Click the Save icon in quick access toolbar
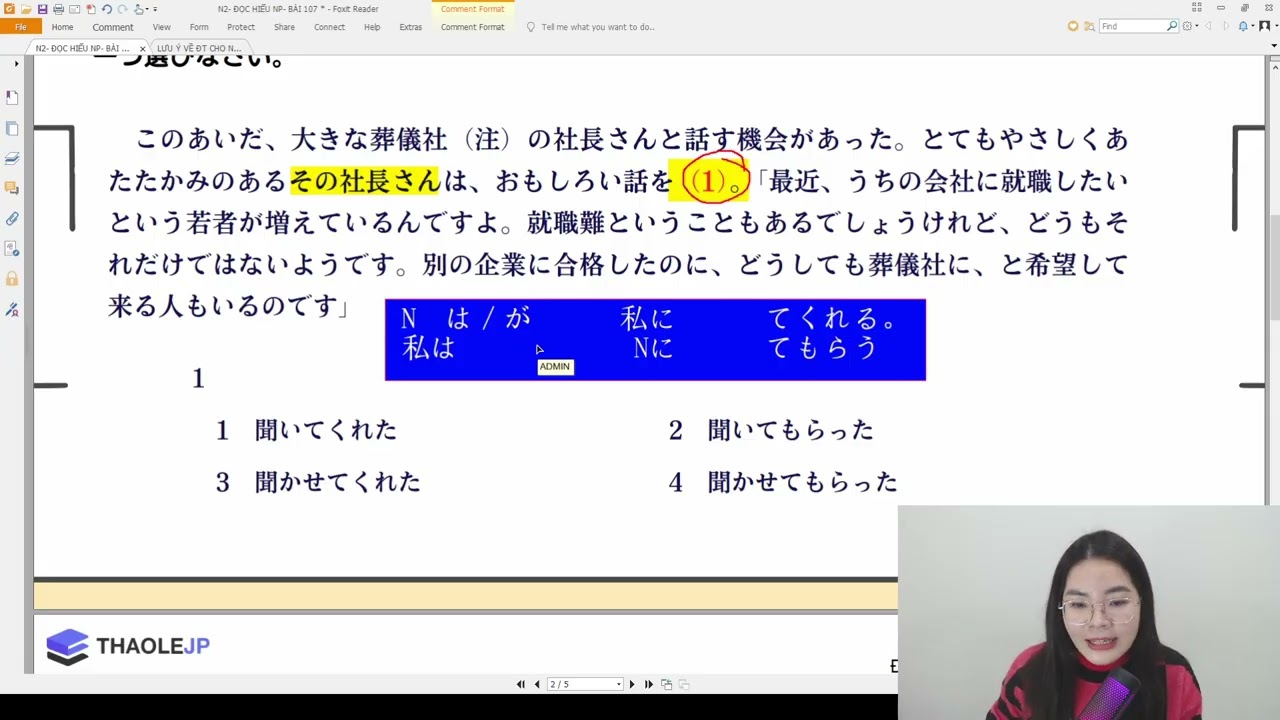Screen dimensions: 1280x720 point(42,9)
